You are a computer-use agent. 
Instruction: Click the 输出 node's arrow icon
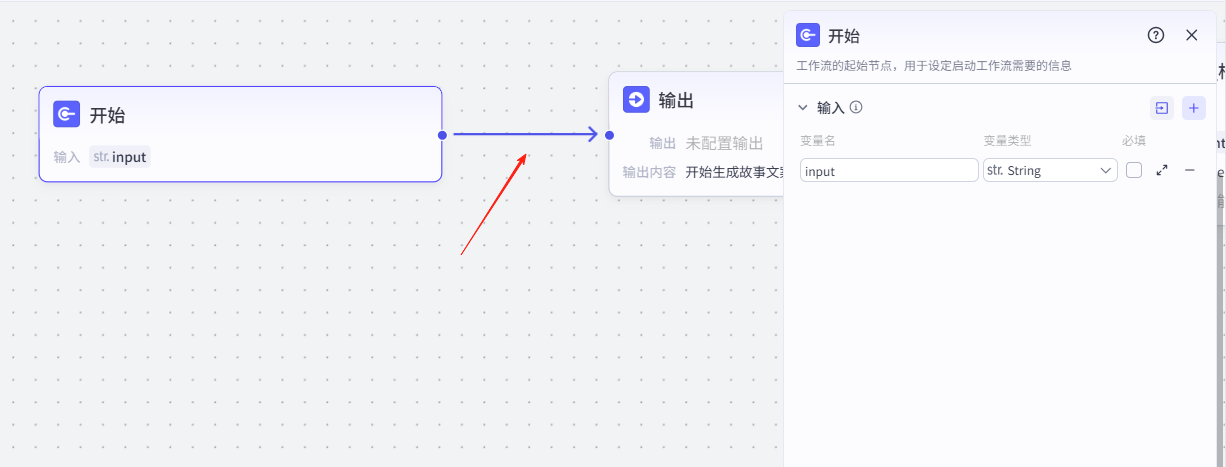click(x=636, y=99)
